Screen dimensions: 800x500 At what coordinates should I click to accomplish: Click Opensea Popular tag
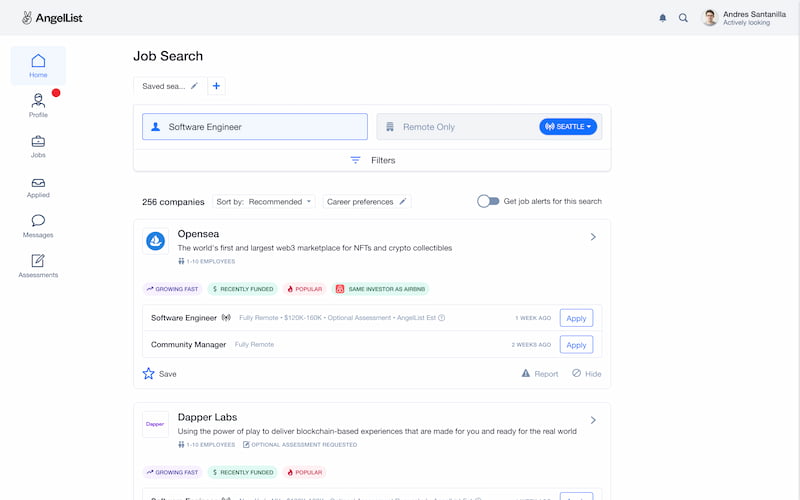[305, 289]
